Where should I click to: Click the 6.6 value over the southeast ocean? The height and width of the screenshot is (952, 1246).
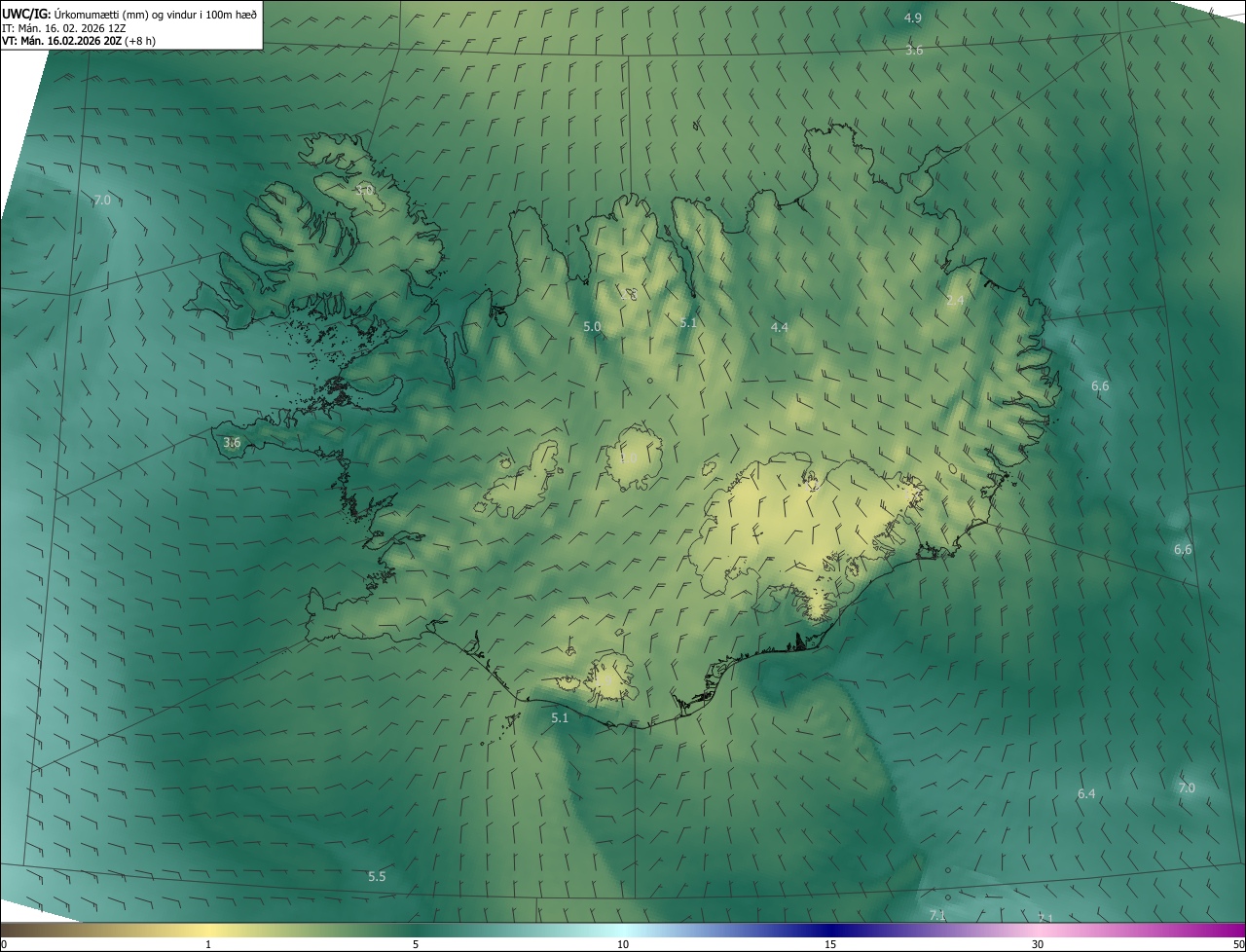[x=1183, y=550]
